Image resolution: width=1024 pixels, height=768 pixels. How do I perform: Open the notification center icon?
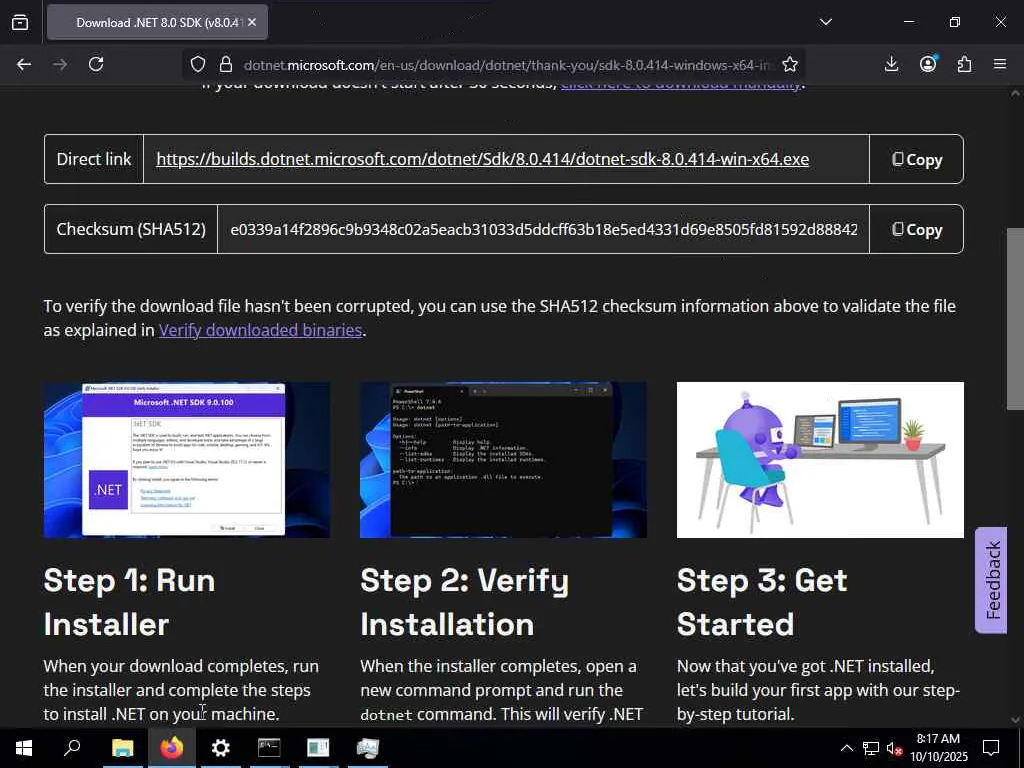991,748
